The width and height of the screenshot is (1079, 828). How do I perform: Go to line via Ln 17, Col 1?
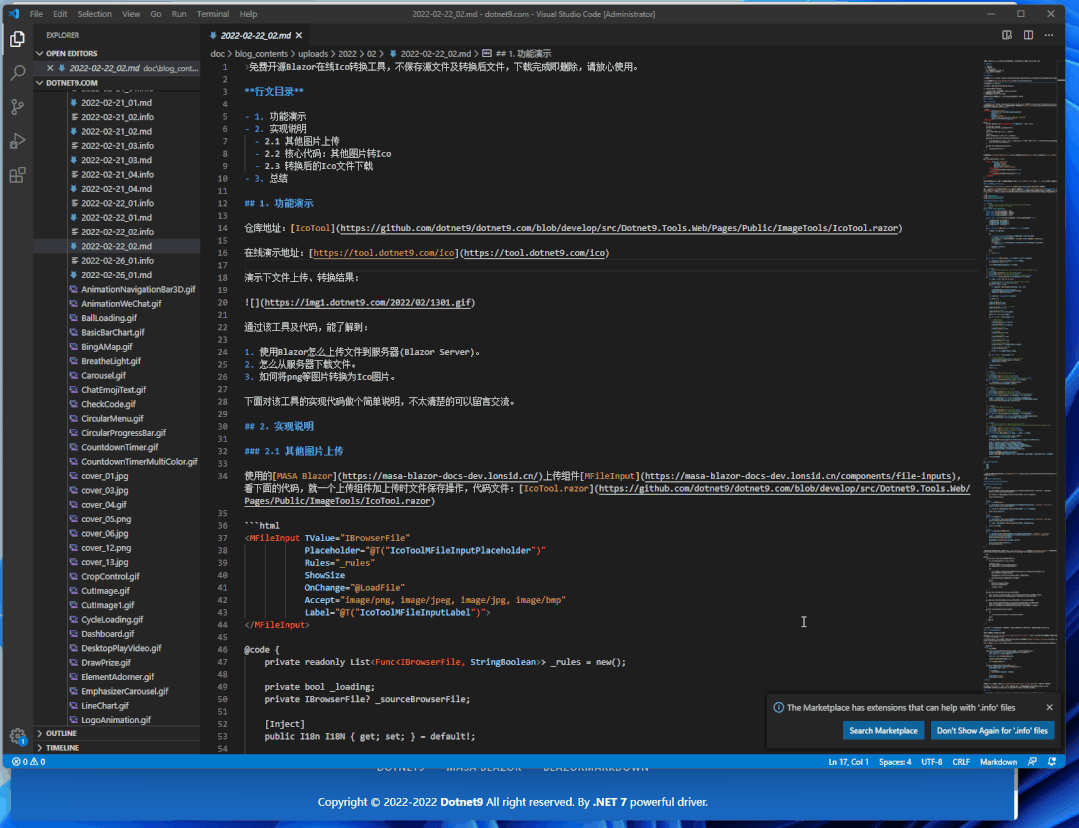(x=848, y=762)
